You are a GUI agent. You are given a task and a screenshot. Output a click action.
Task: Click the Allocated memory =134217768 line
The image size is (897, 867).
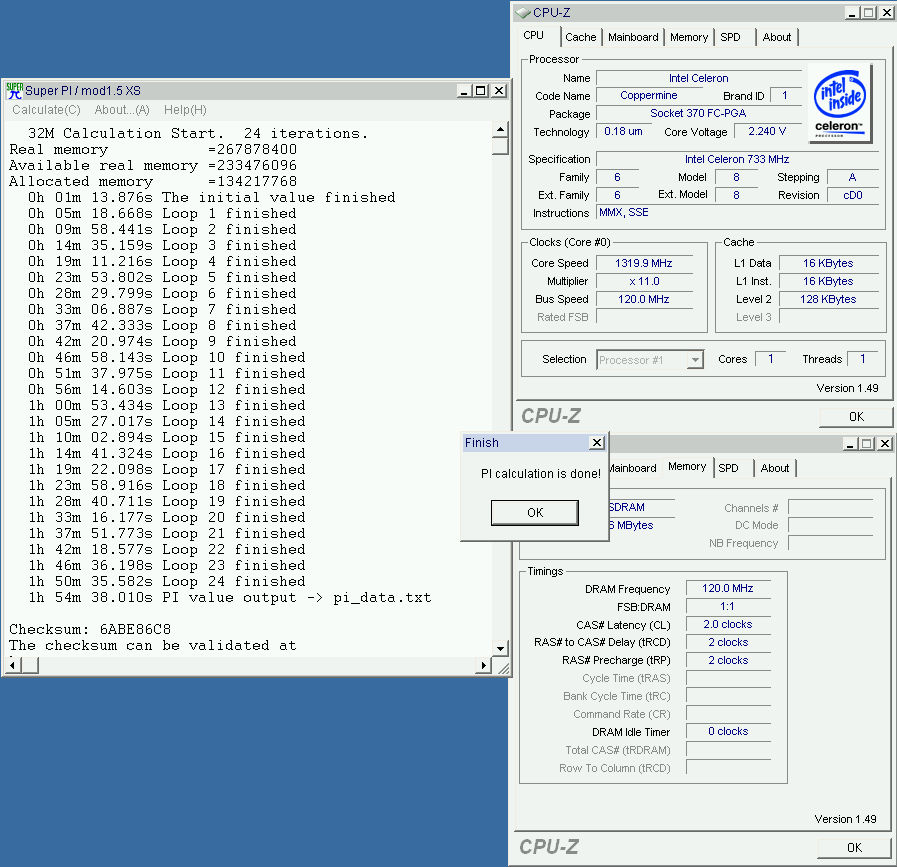153,181
